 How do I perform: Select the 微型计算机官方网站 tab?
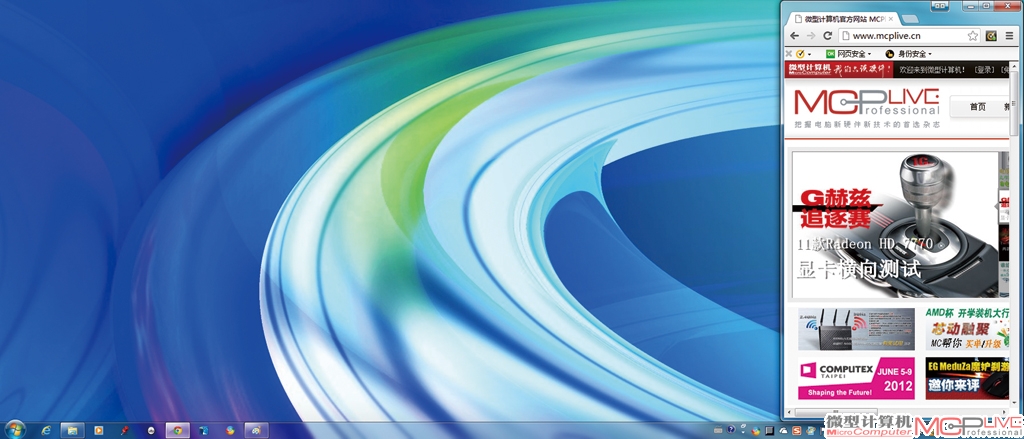click(840, 20)
